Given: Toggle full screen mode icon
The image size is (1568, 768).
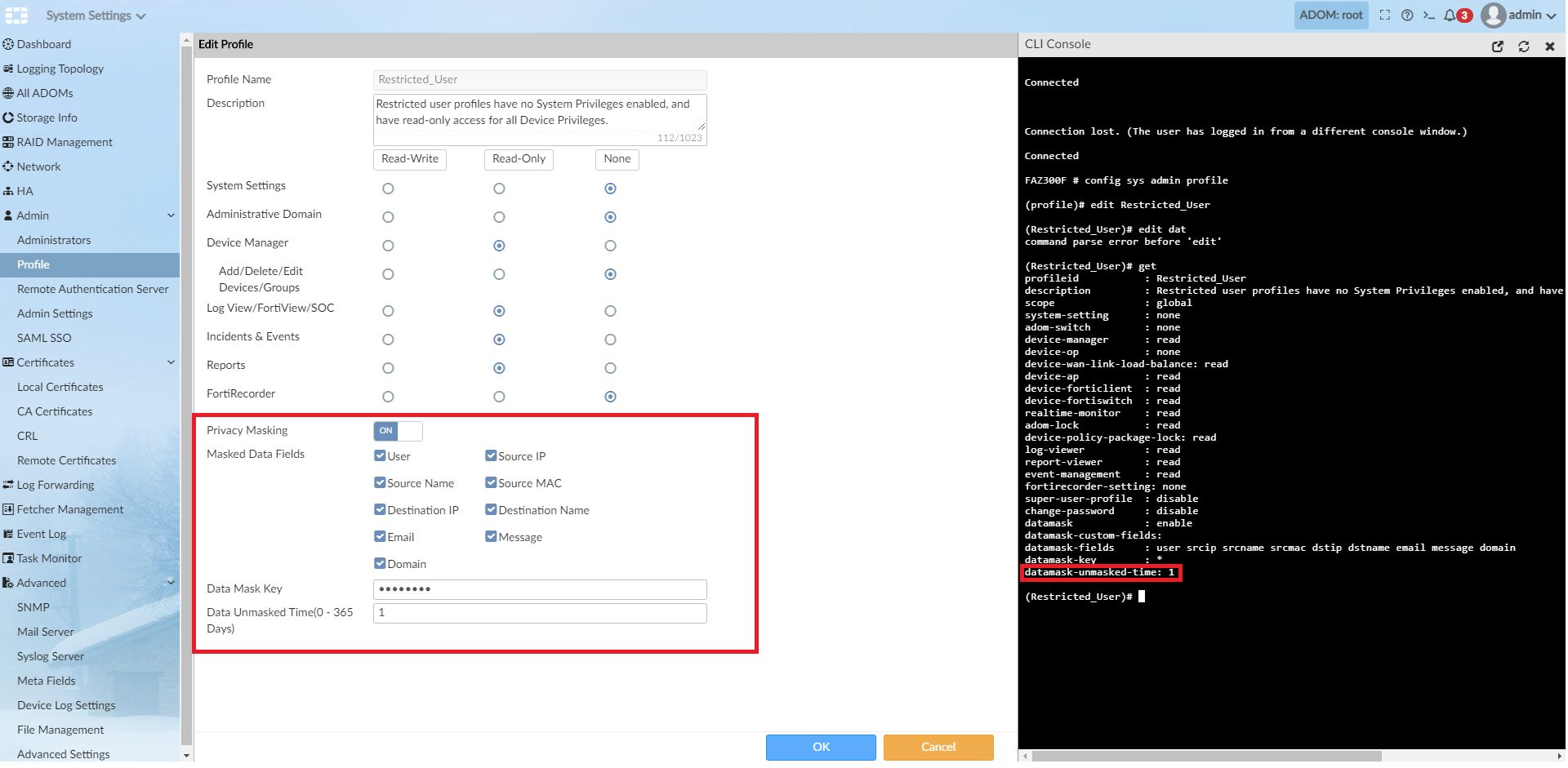Looking at the screenshot, I should click(1385, 15).
